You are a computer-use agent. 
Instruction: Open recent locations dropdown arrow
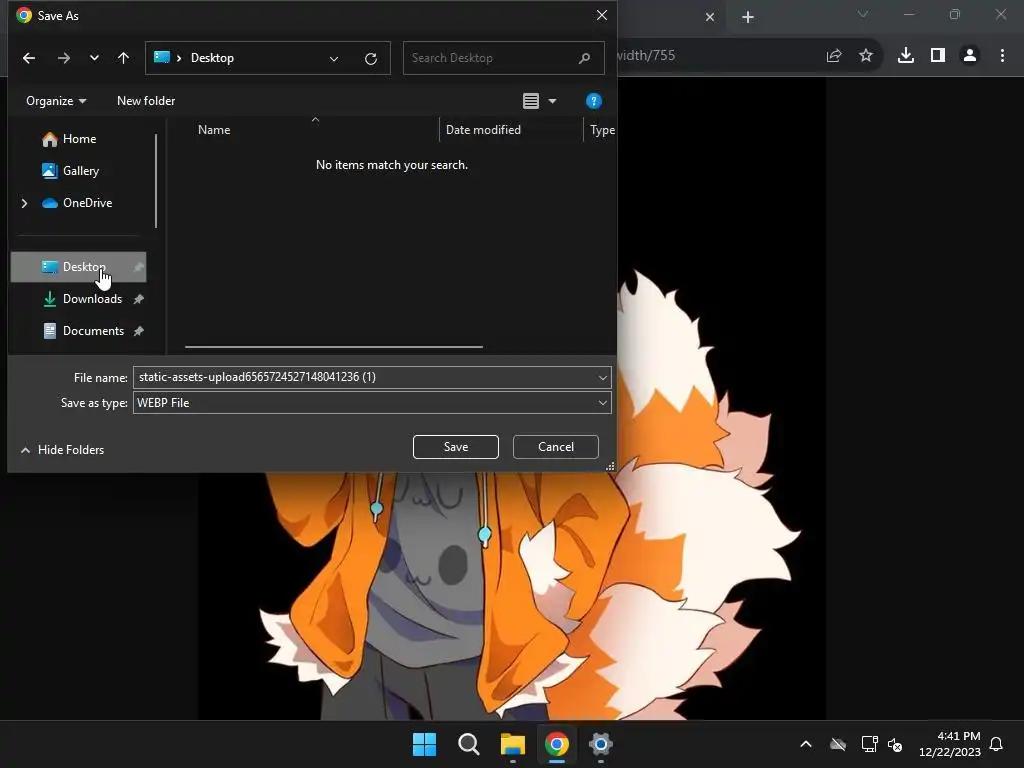94,58
